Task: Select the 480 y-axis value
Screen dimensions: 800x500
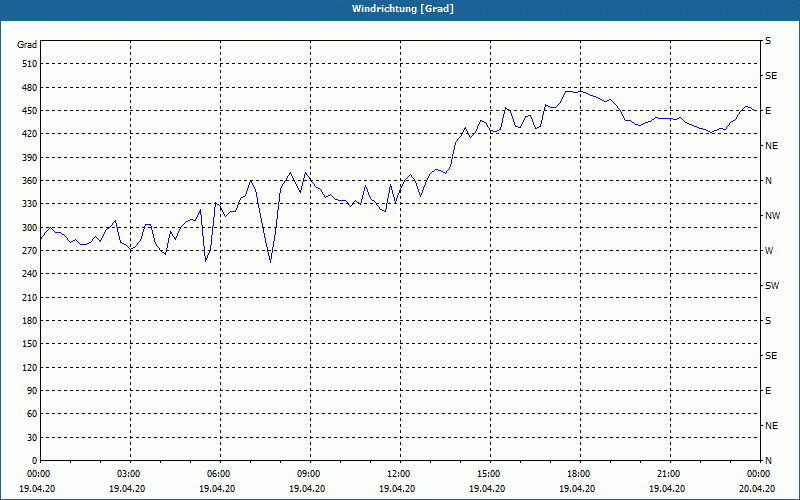Action: click(30, 87)
